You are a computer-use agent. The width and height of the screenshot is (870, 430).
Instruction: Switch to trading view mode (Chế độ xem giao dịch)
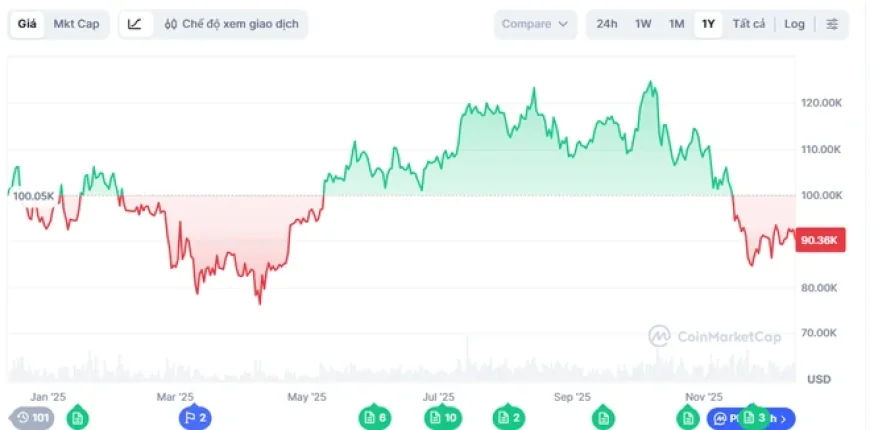231,24
